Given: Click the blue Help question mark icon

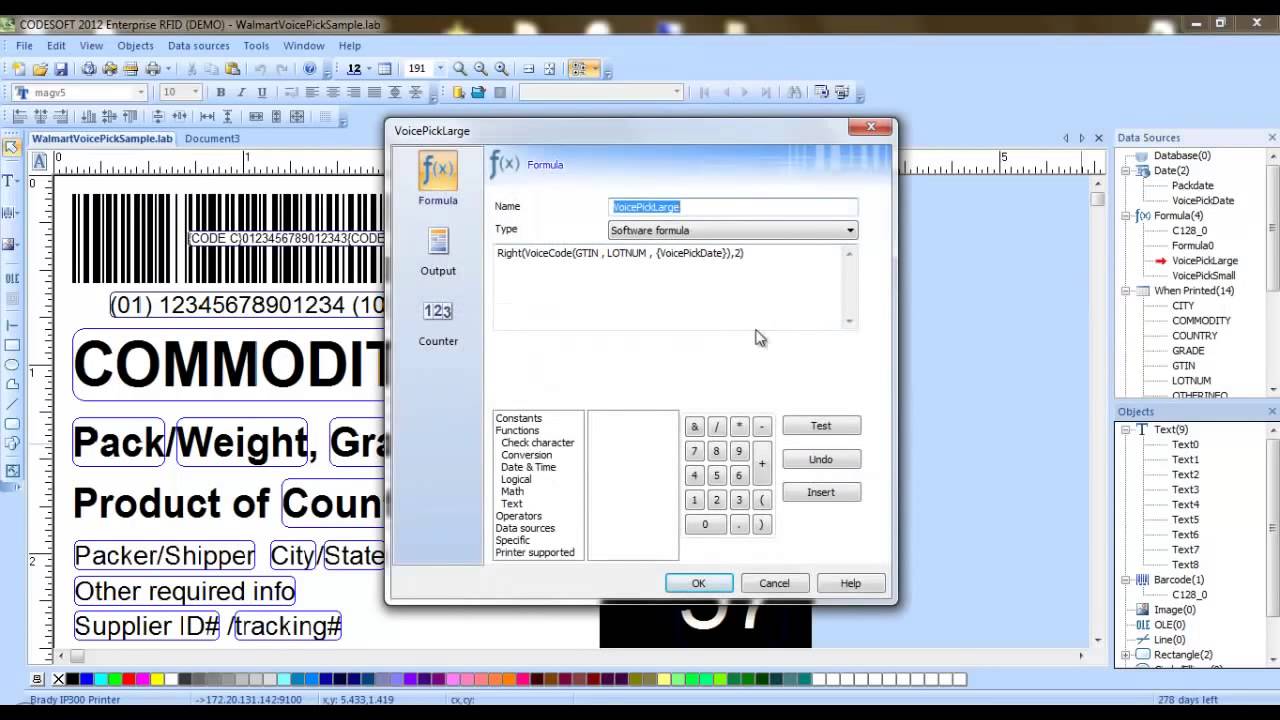Looking at the screenshot, I should pyautogui.click(x=310, y=69).
